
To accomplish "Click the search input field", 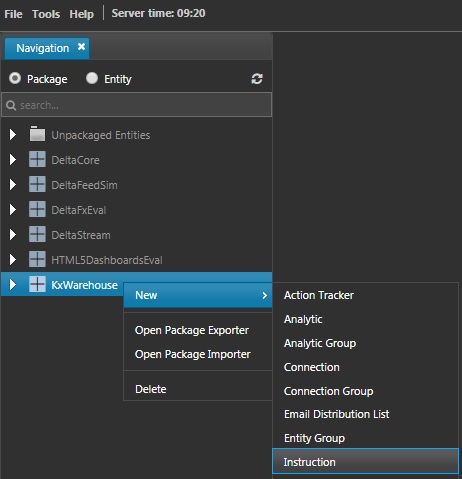I will [x=137, y=105].
